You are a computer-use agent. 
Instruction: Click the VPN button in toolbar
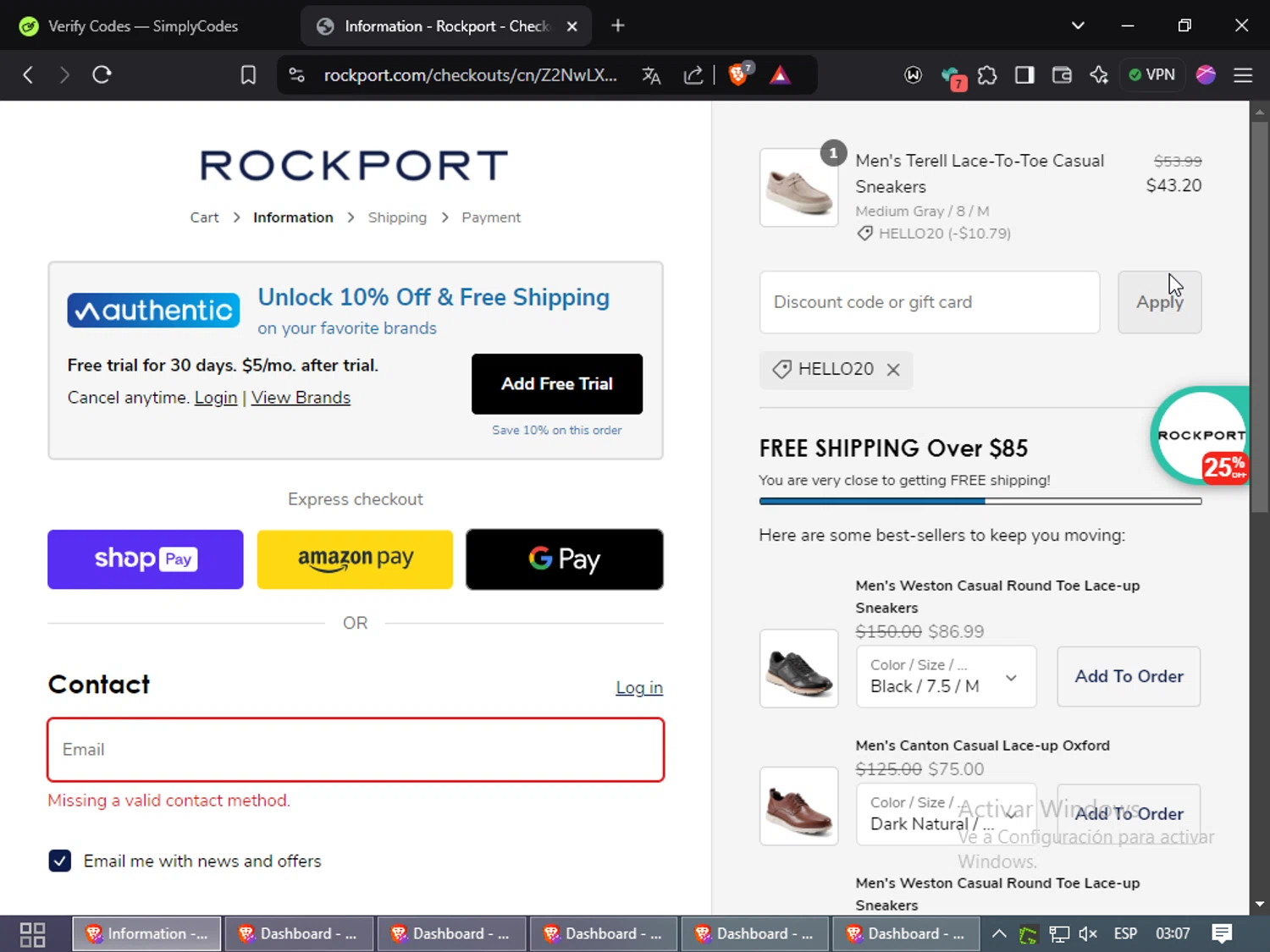[x=1151, y=74]
